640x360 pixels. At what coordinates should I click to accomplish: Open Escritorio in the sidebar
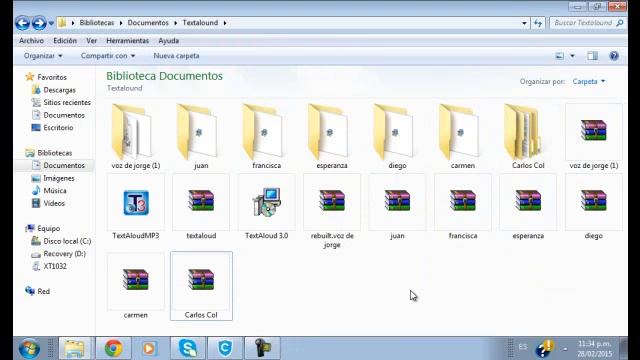[58, 128]
